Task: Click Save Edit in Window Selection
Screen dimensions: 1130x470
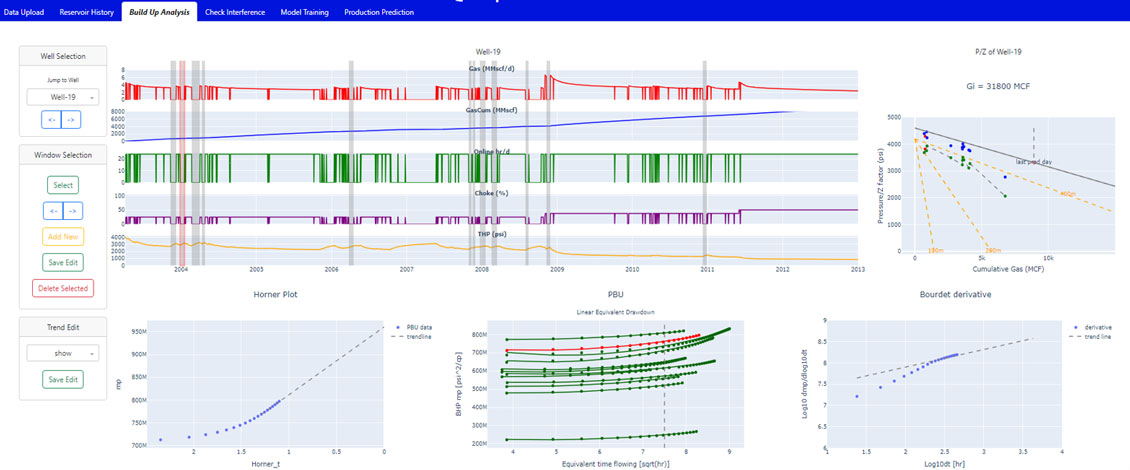Action: click(63, 262)
